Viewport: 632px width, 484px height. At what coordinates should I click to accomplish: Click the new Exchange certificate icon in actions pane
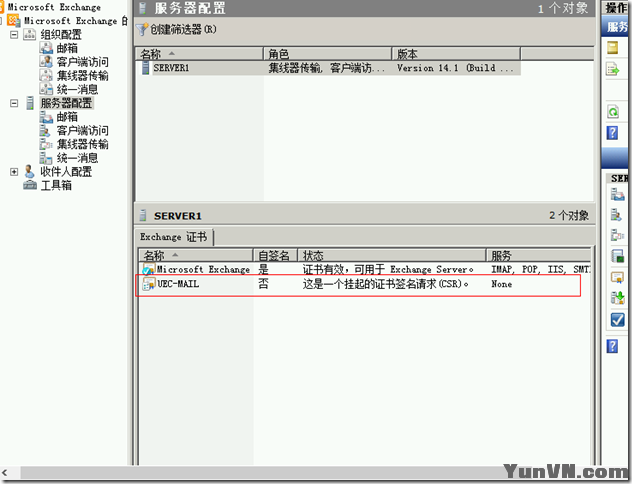[617, 277]
